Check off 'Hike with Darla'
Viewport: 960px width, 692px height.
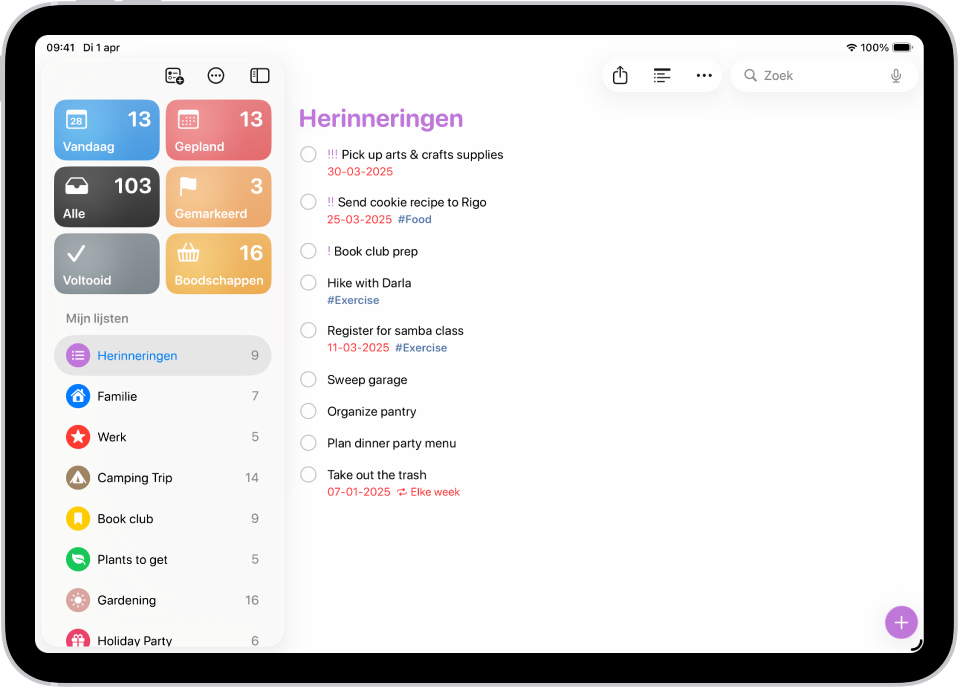pyautogui.click(x=308, y=282)
